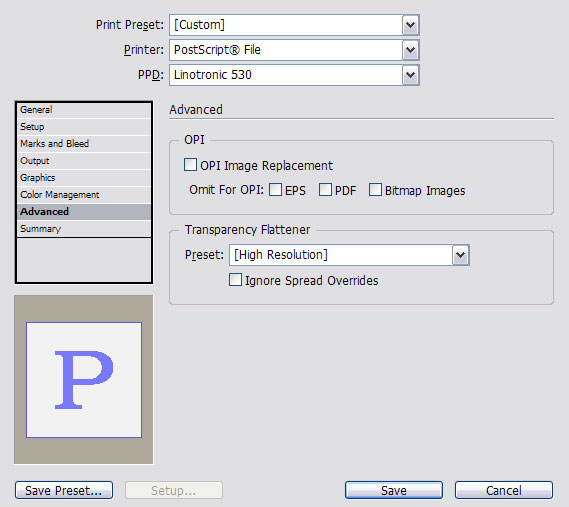Expand the Transparency Flattener Preset dropdown
Viewport: 569px width, 507px height.
pos(460,255)
